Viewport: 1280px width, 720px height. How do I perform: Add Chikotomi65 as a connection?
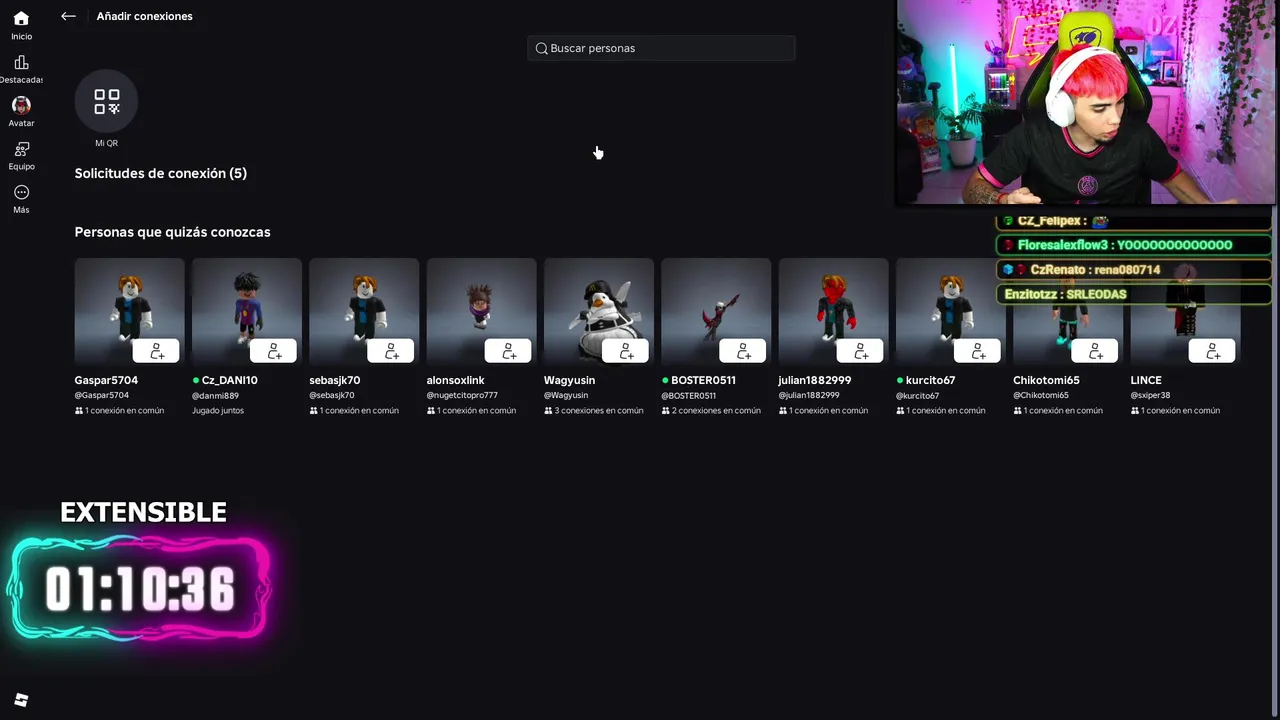pyautogui.click(x=1095, y=351)
